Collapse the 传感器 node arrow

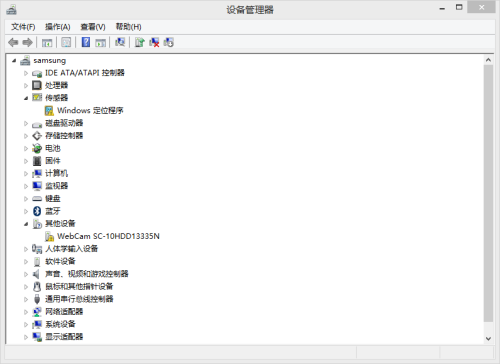tap(26, 98)
